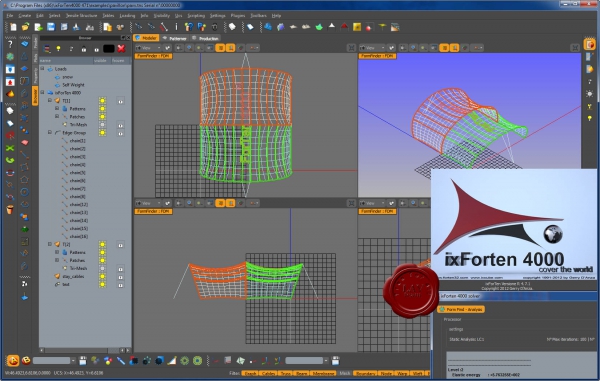
Task: Collapse the Loads tree node
Action: click(x=42, y=68)
